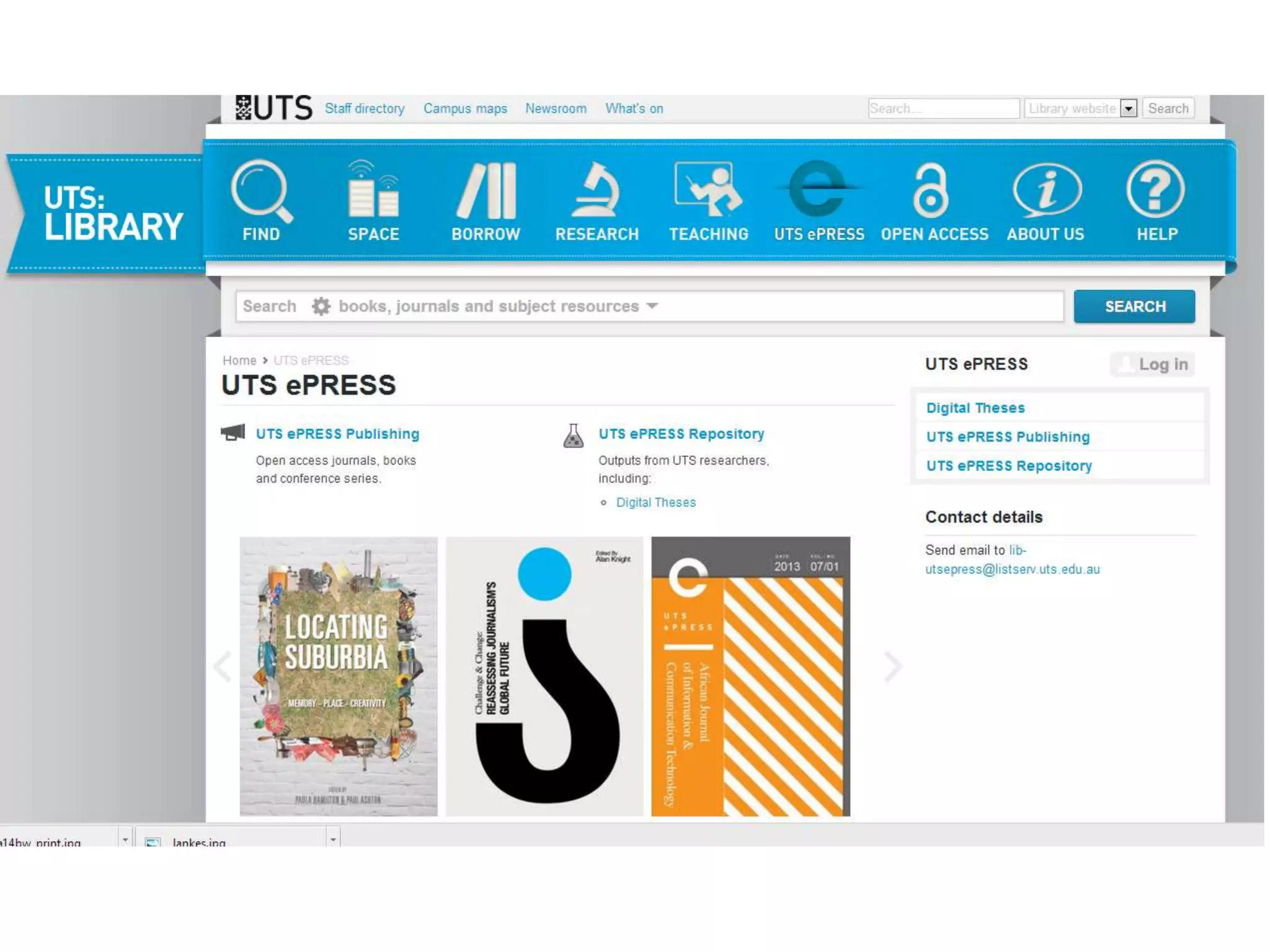
Task: Open the TEACHING presenter icon
Action: [708, 189]
